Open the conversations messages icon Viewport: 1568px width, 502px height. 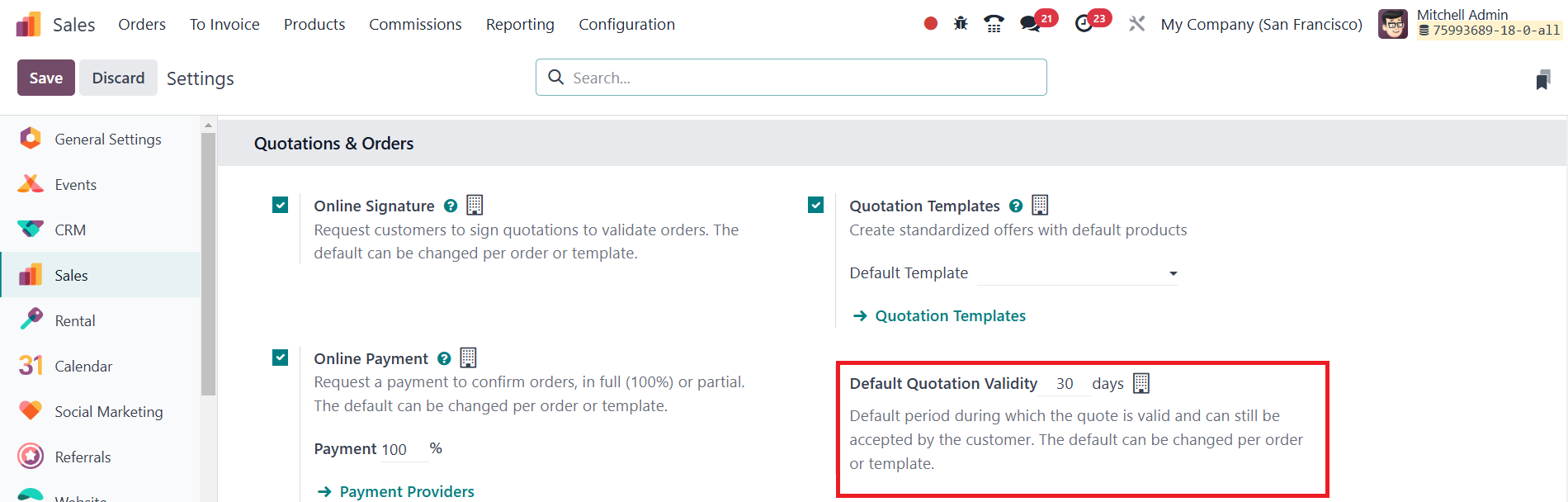[x=1030, y=24]
